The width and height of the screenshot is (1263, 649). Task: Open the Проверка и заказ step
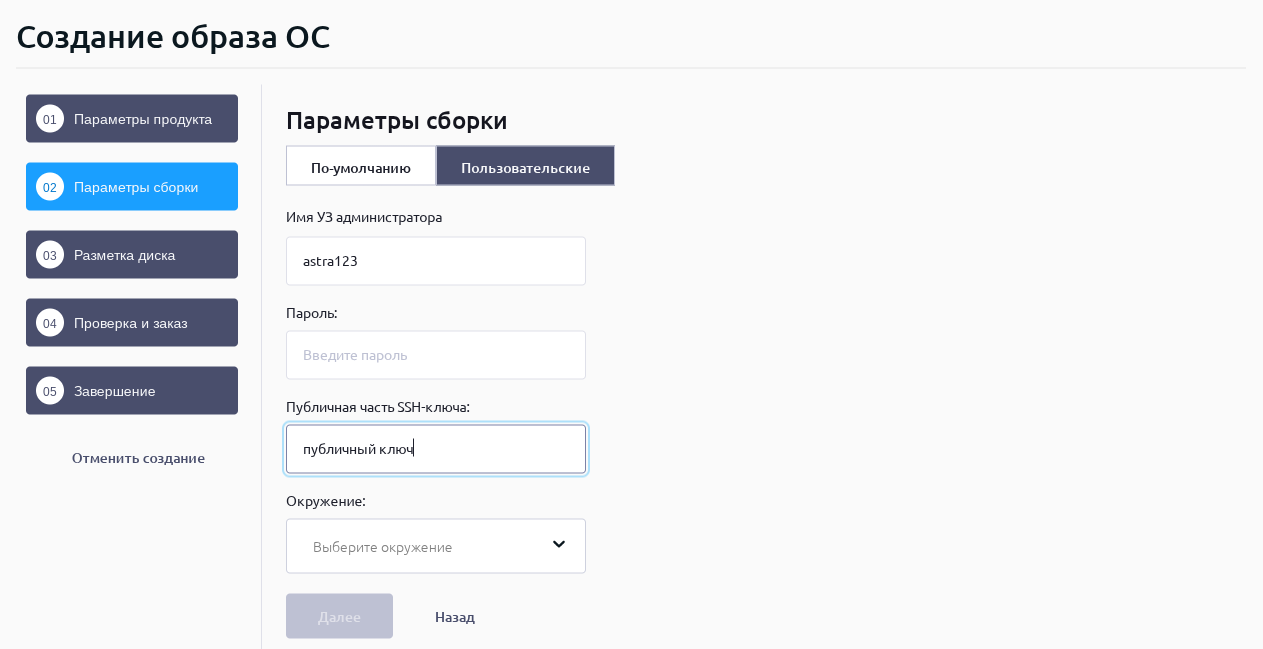pyautogui.click(x=131, y=323)
